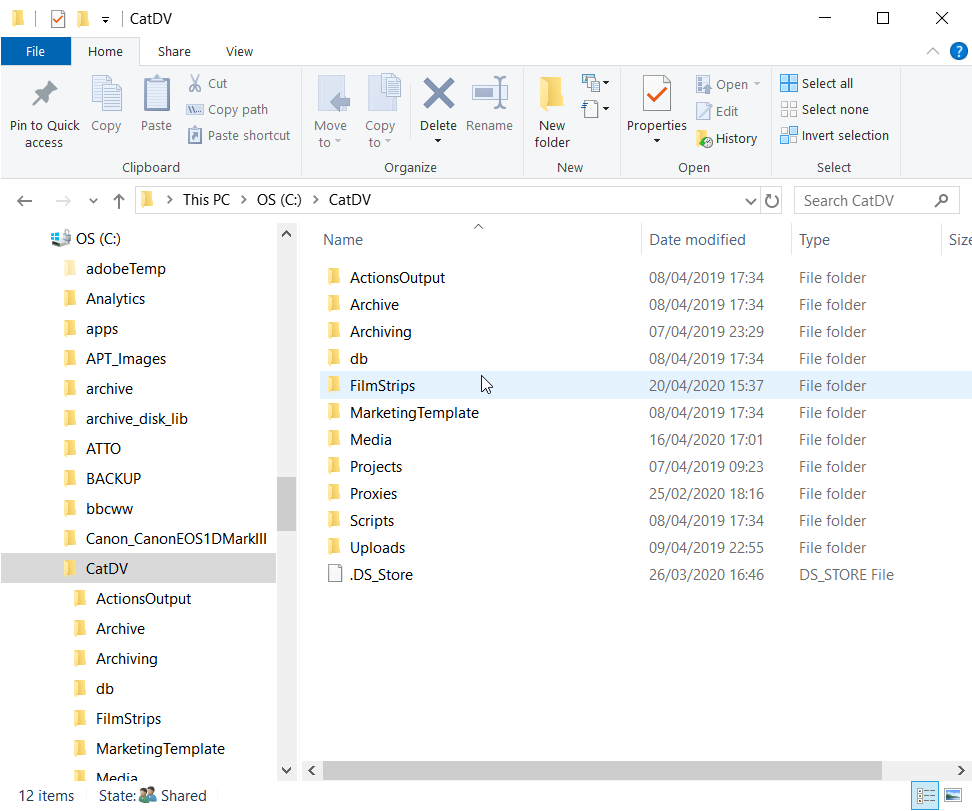Image resolution: width=972 pixels, height=811 pixels.
Task: Select the MarketingTemplate folder in file list
Action: (414, 413)
